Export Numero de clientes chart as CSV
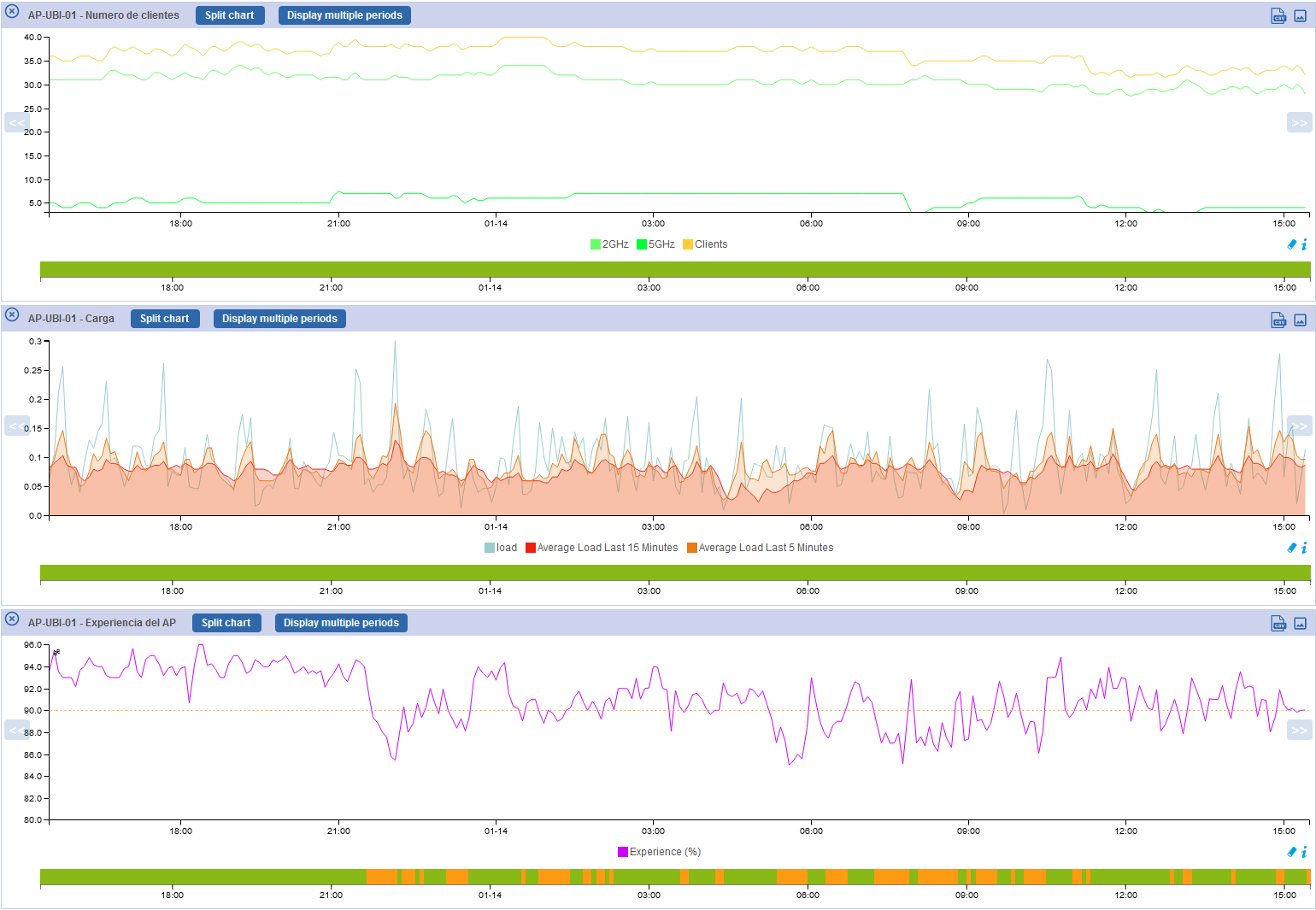Screen dimensions: 1316x910 [x=1278, y=16]
